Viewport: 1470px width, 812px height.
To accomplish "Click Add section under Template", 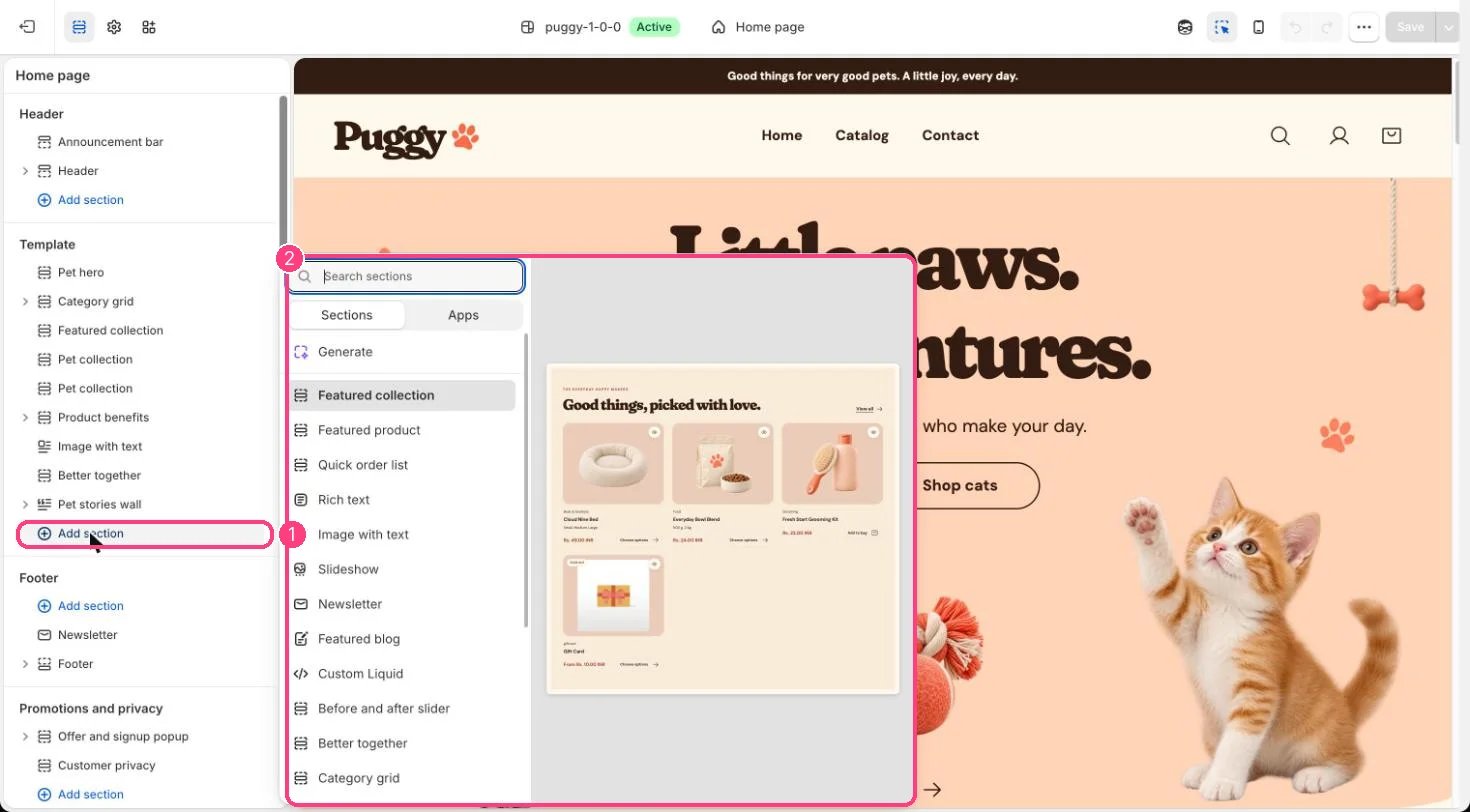I will tap(145, 534).
